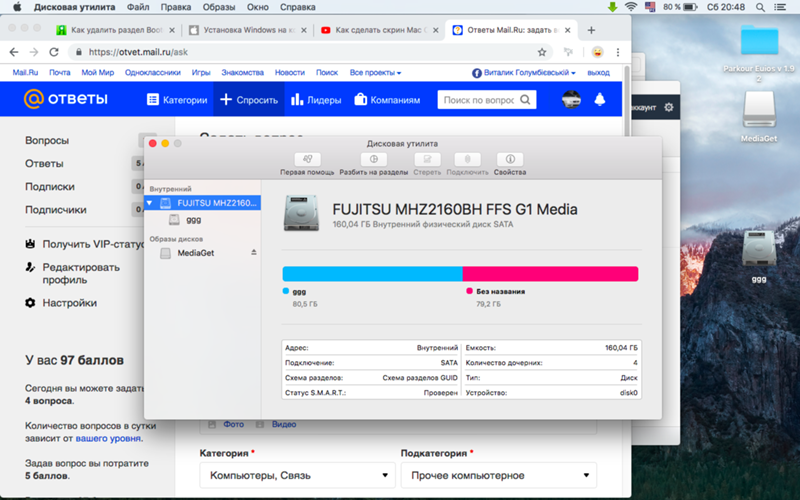Open notifications bell icon
This screenshot has height=500, width=800.
pos(600,99)
